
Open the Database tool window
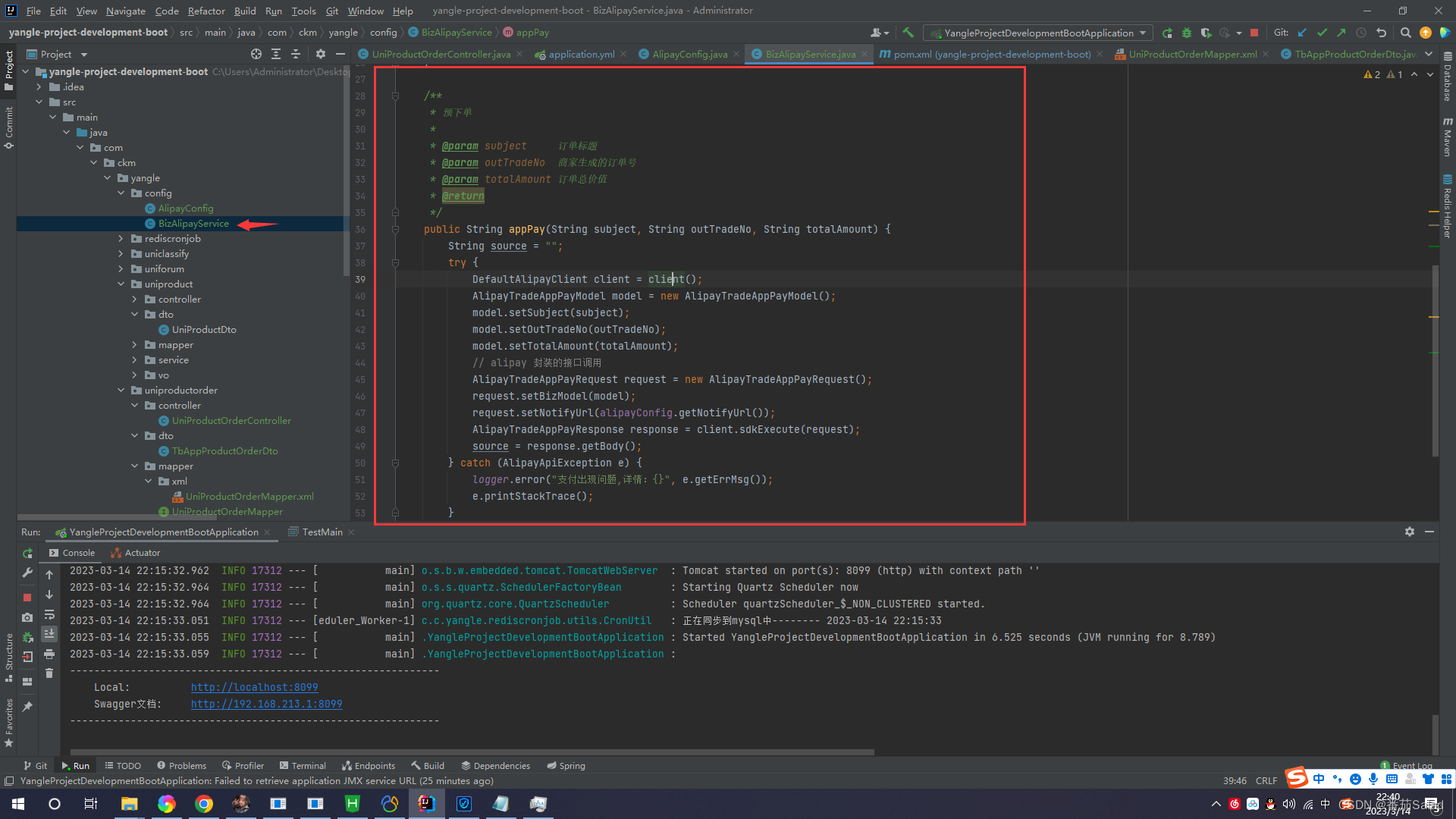1448,77
